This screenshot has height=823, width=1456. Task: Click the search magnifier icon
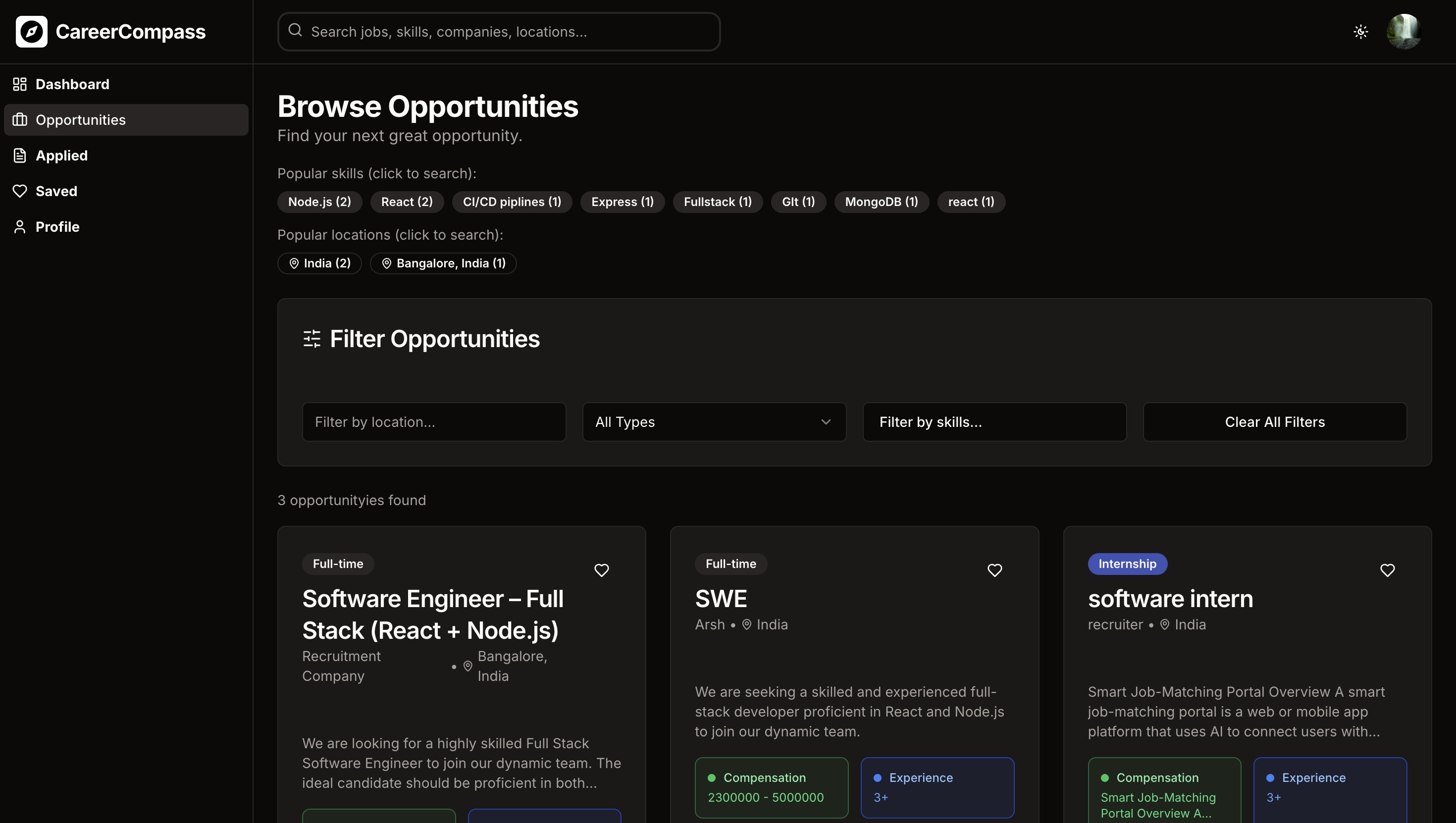295,31
